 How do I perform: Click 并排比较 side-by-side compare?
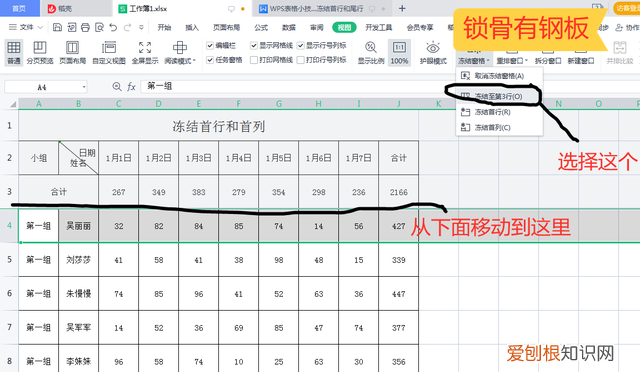(620, 53)
